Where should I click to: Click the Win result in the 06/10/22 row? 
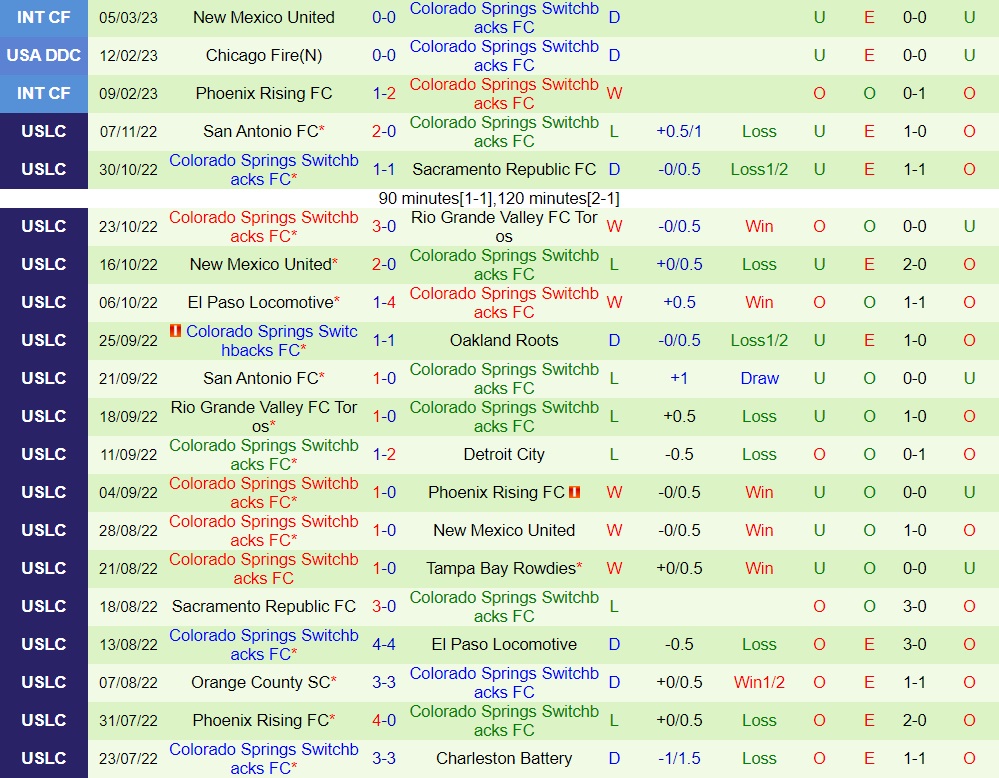tap(759, 302)
